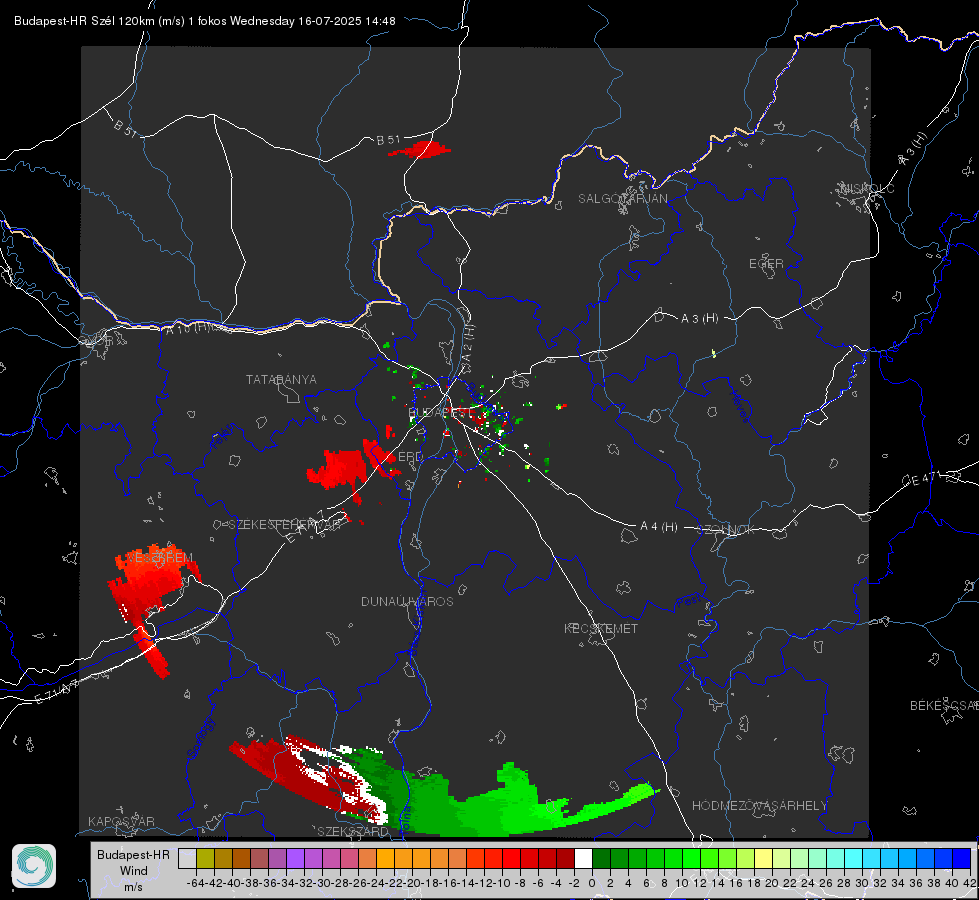Click the 'SZÉKESFEHÉRVÁR' city label

click(x=287, y=524)
